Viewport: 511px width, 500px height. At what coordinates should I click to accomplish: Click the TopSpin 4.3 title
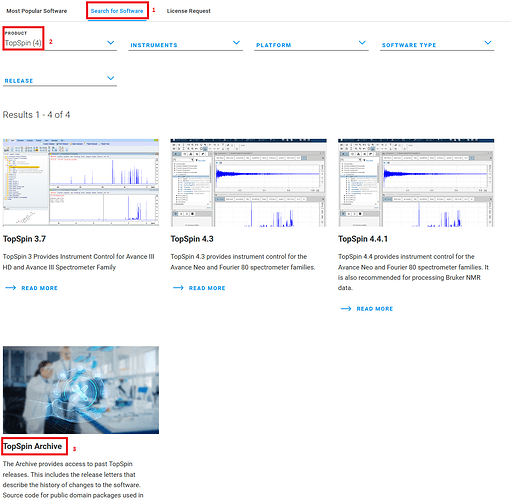[x=192, y=239]
